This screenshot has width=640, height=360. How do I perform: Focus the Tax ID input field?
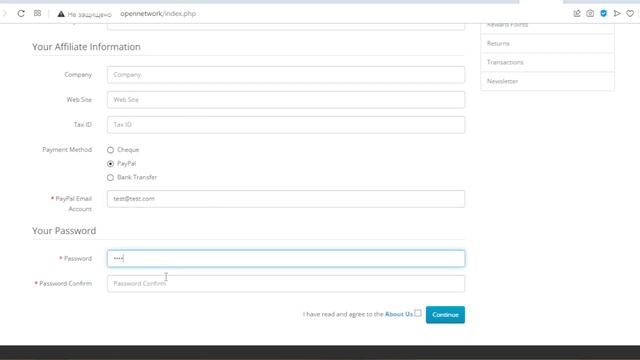point(286,124)
